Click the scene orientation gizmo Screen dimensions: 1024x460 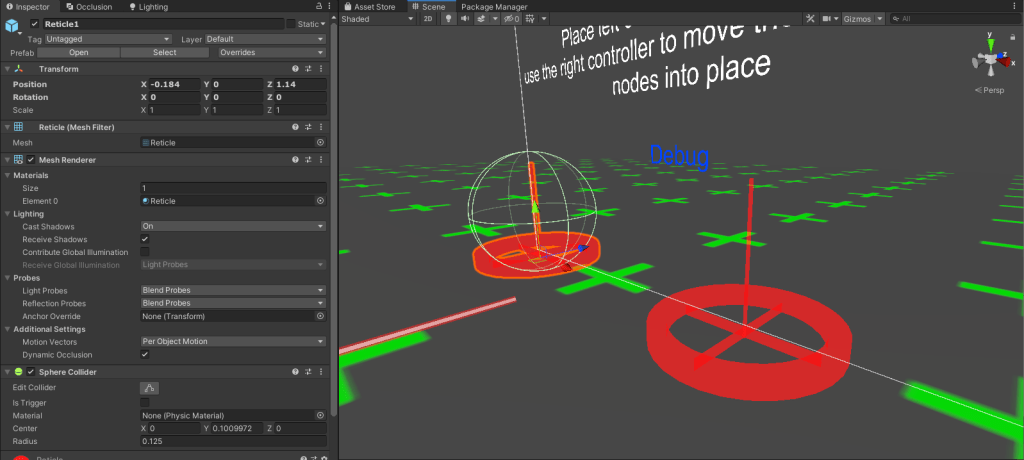(x=989, y=62)
